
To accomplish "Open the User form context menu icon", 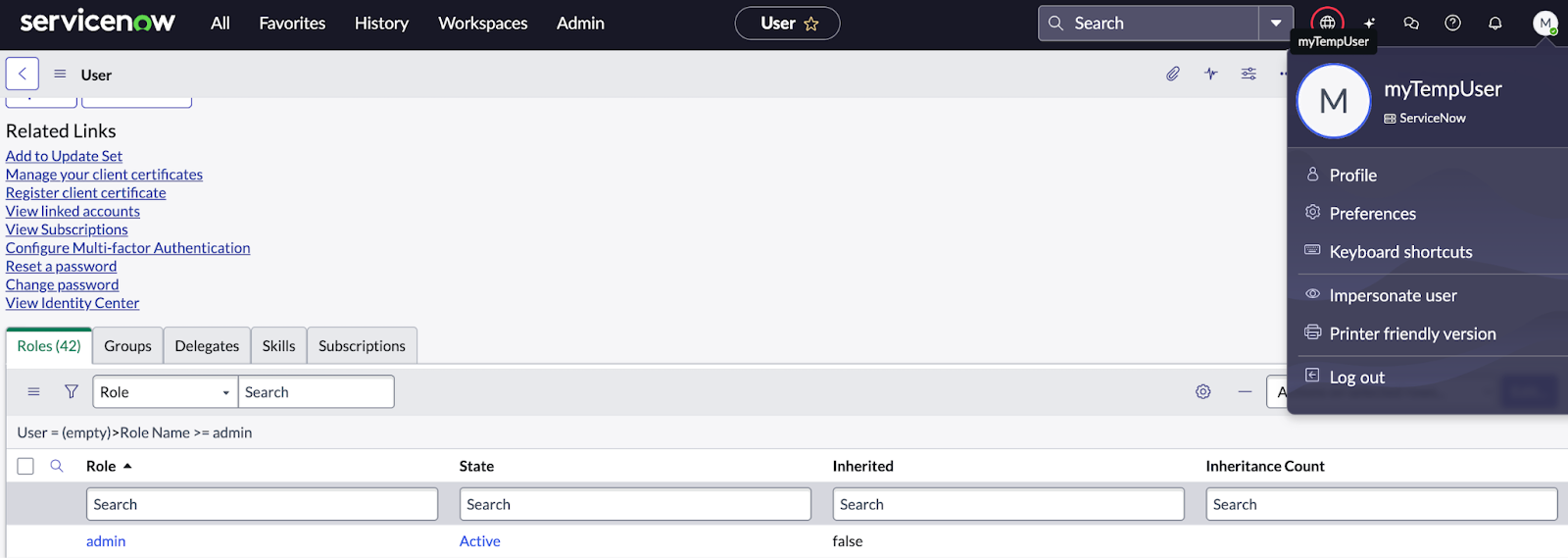I will click(60, 74).
